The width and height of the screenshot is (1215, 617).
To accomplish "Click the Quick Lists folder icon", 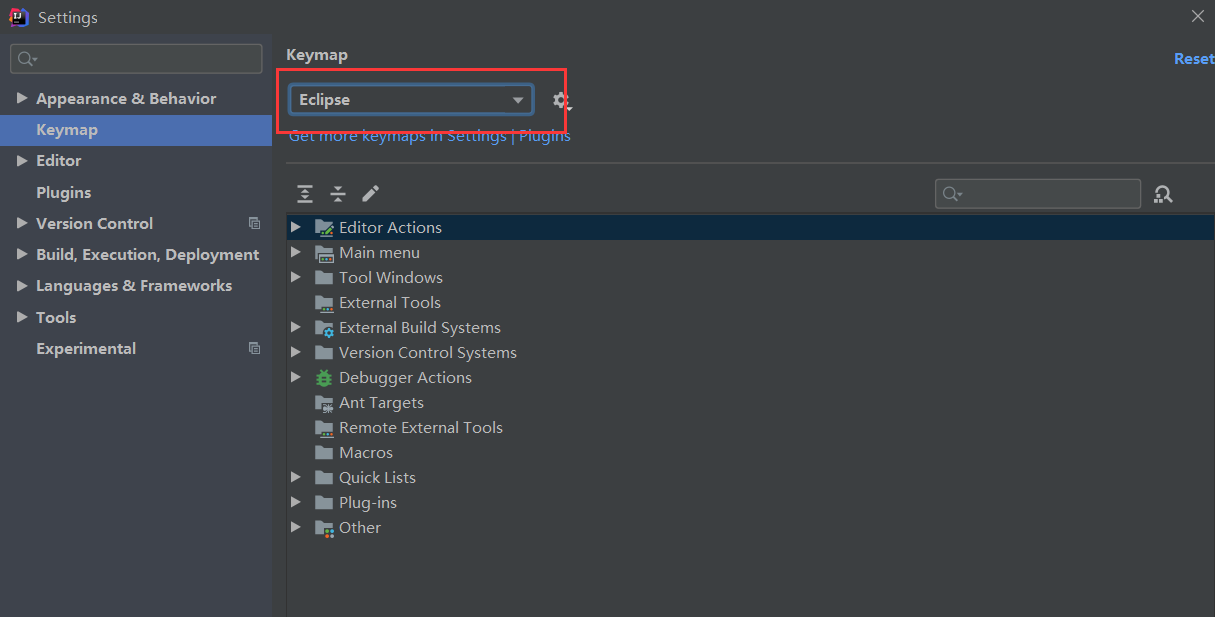I will click(x=324, y=478).
